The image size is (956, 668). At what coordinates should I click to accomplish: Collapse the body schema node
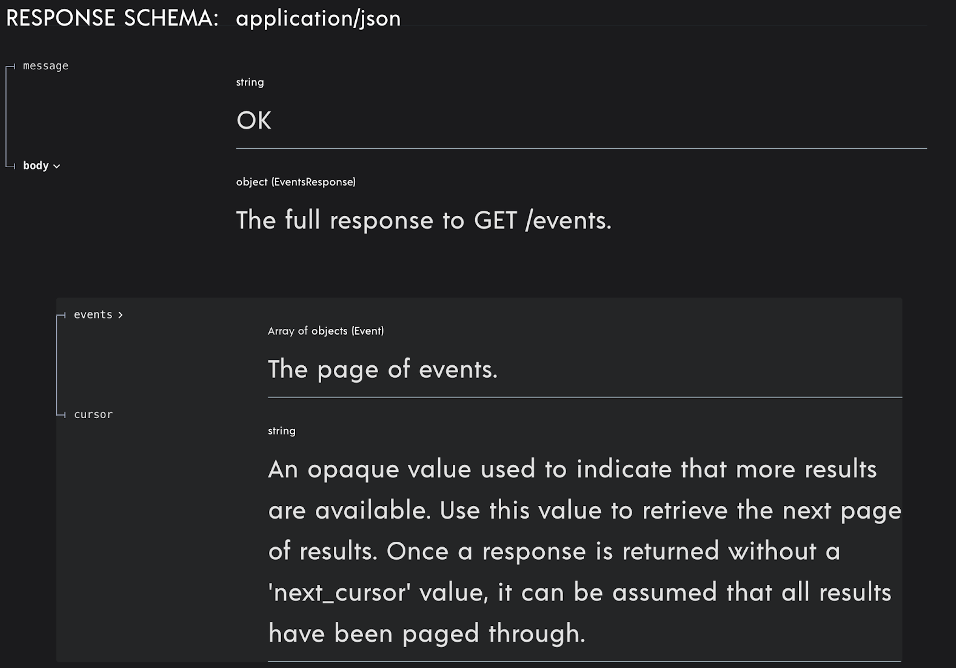click(56, 165)
